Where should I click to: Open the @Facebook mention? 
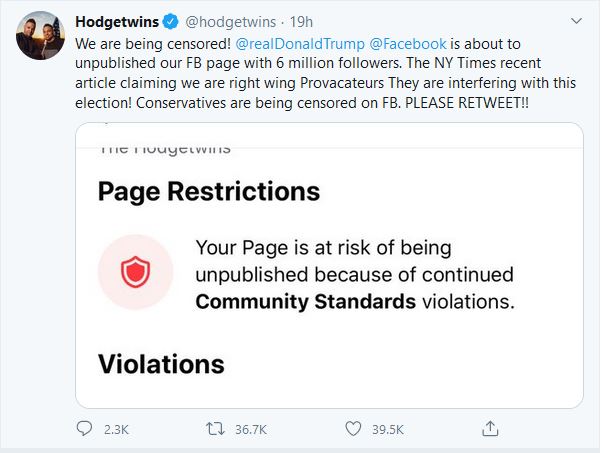(x=408, y=44)
